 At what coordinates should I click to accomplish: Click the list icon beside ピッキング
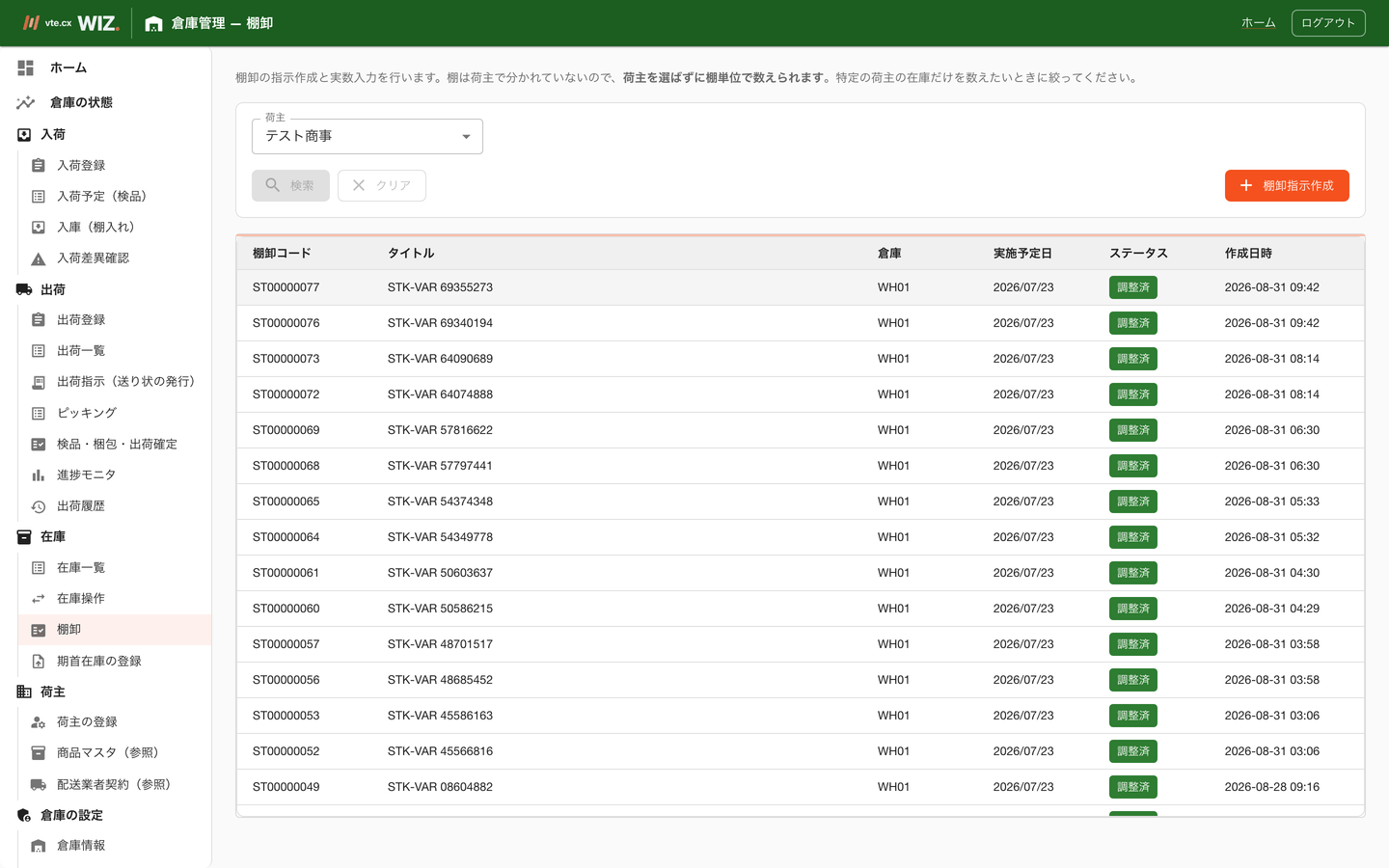point(39,413)
